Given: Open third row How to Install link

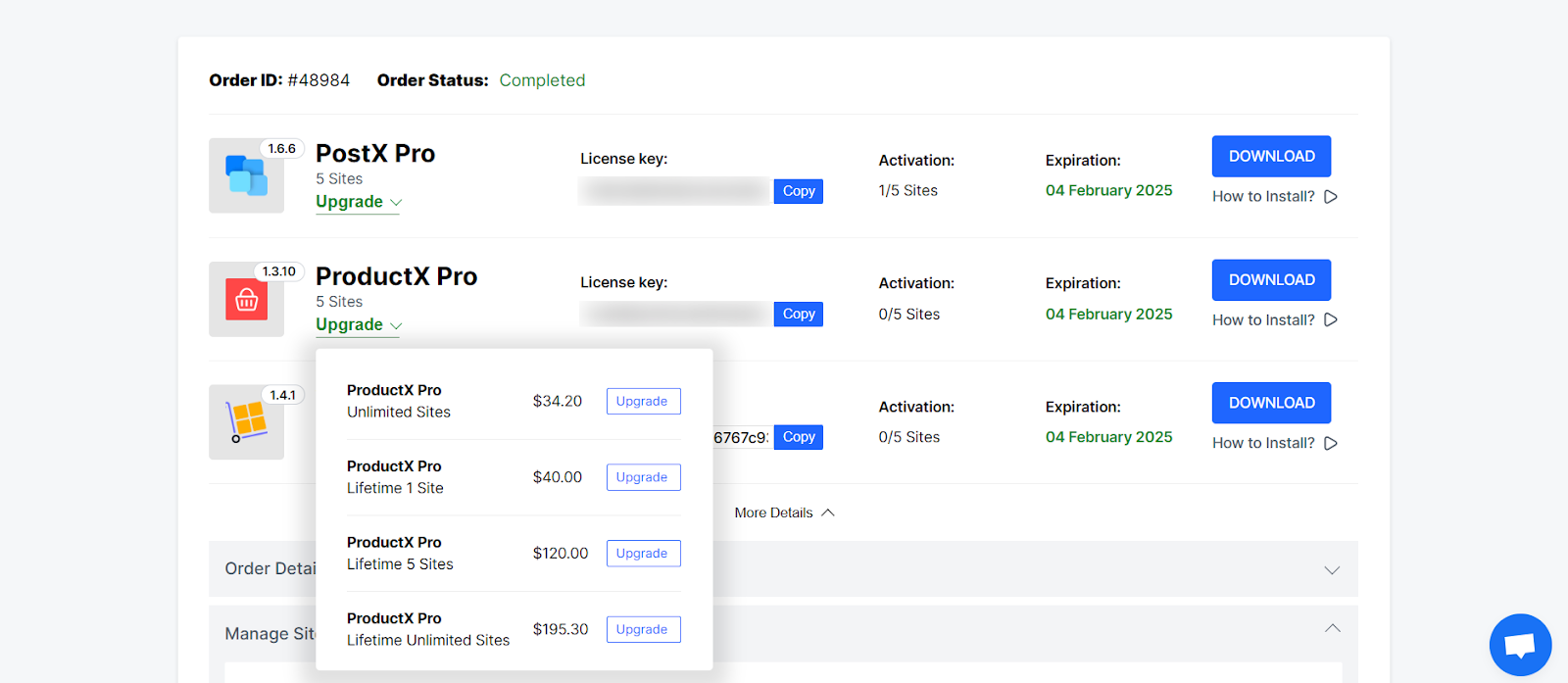Looking at the screenshot, I should [1263, 443].
